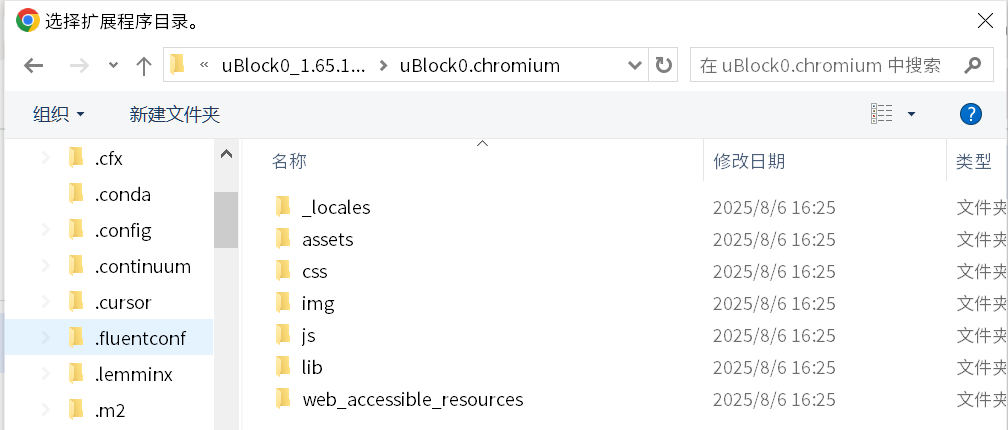Click the view layout icon

[x=881, y=114]
